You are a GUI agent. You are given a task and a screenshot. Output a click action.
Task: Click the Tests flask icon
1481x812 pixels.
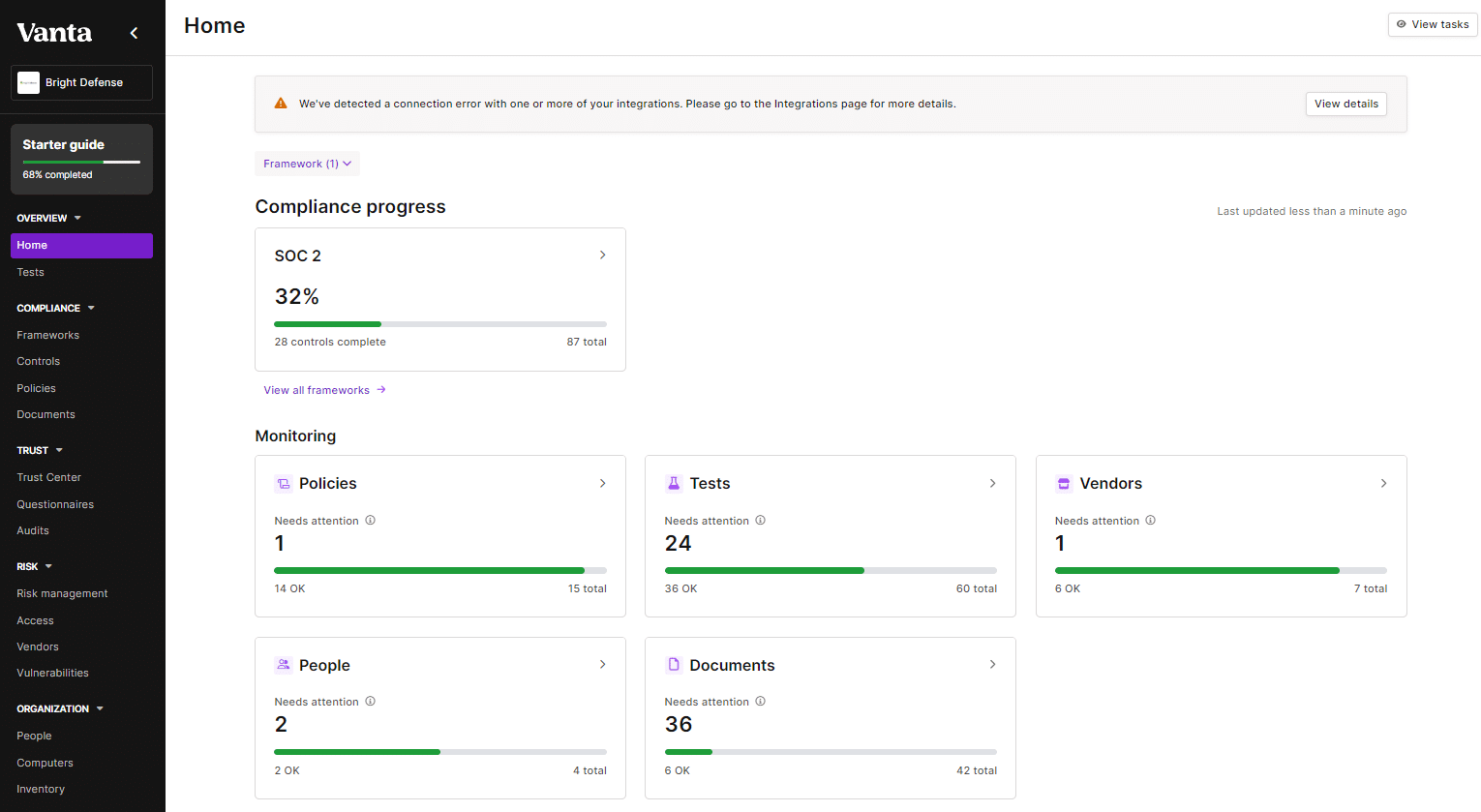674,484
